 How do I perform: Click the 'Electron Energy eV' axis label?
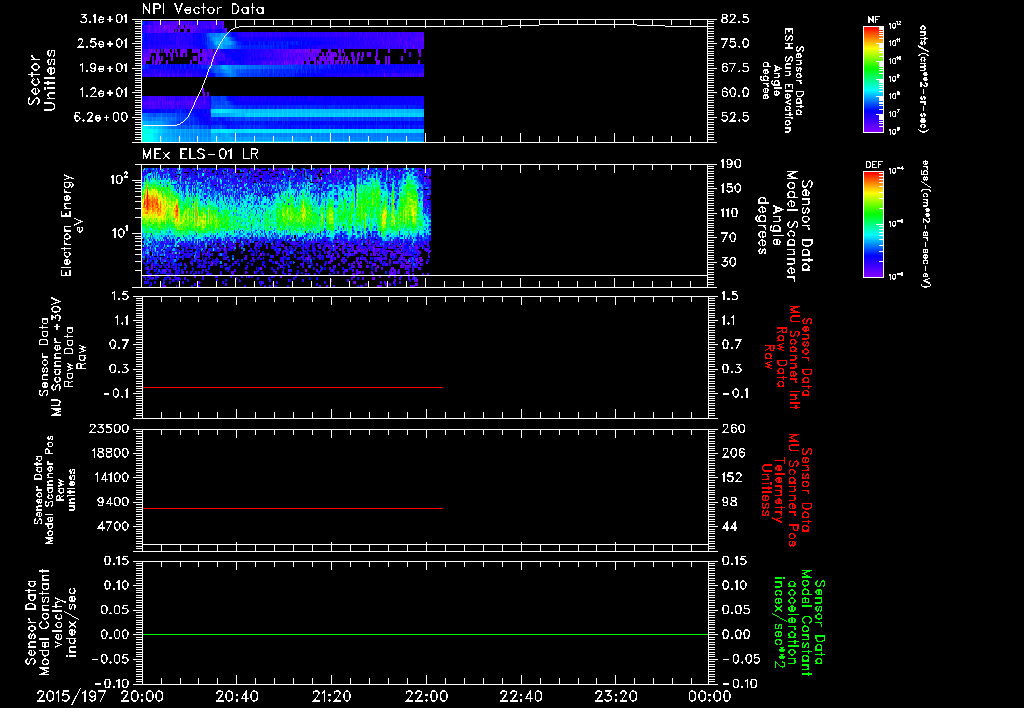(73, 225)
